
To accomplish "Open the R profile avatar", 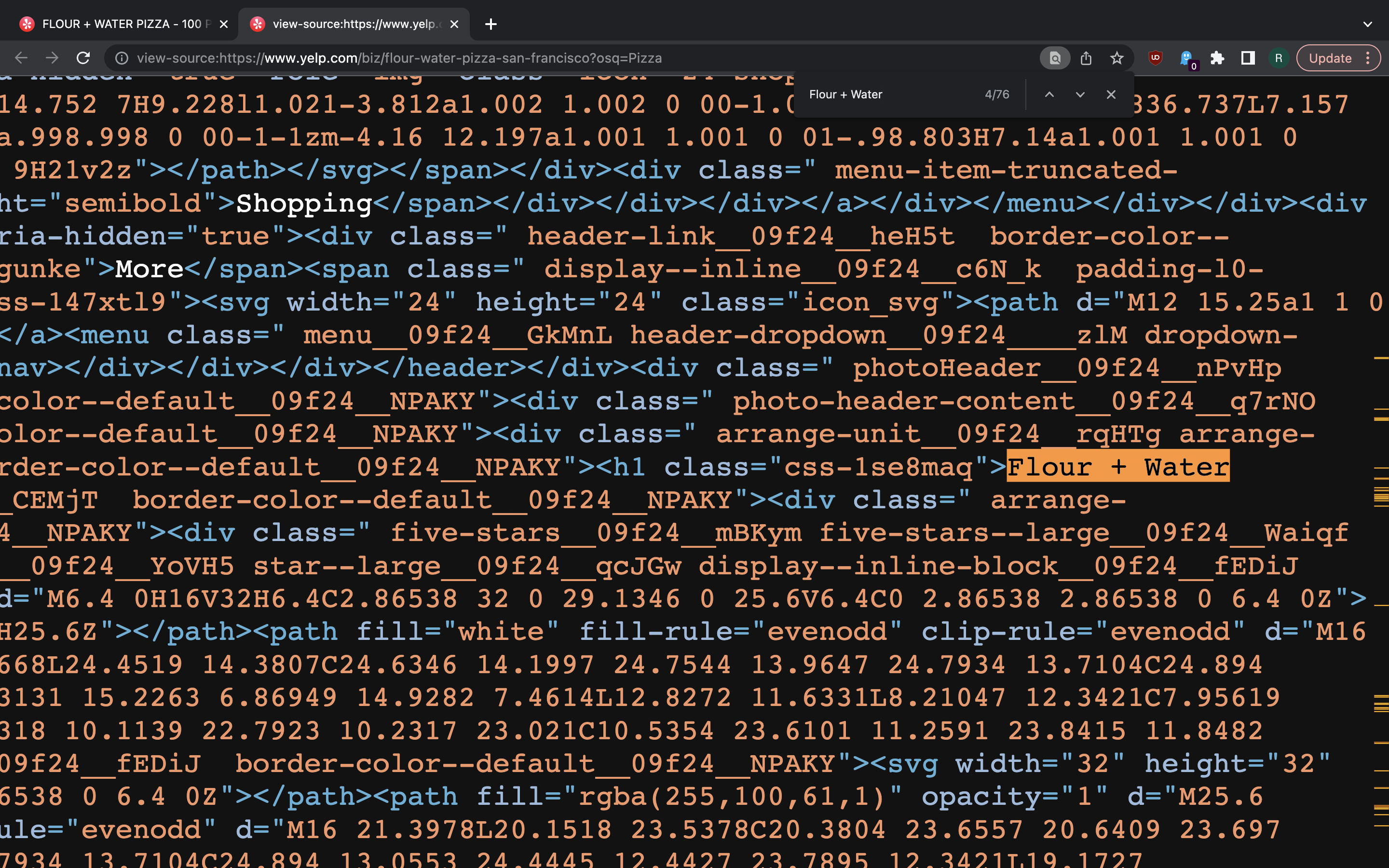I will coord(1278,58).
